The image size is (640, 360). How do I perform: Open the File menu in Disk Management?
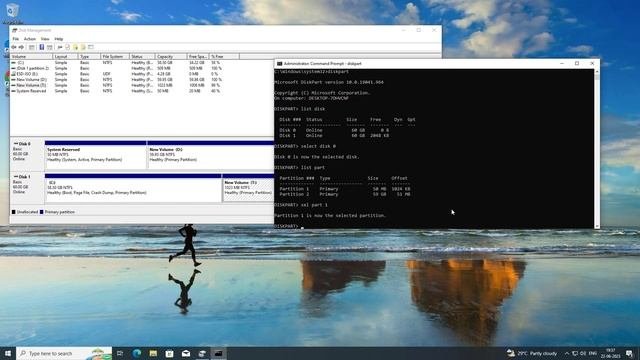tap(16, 39)
